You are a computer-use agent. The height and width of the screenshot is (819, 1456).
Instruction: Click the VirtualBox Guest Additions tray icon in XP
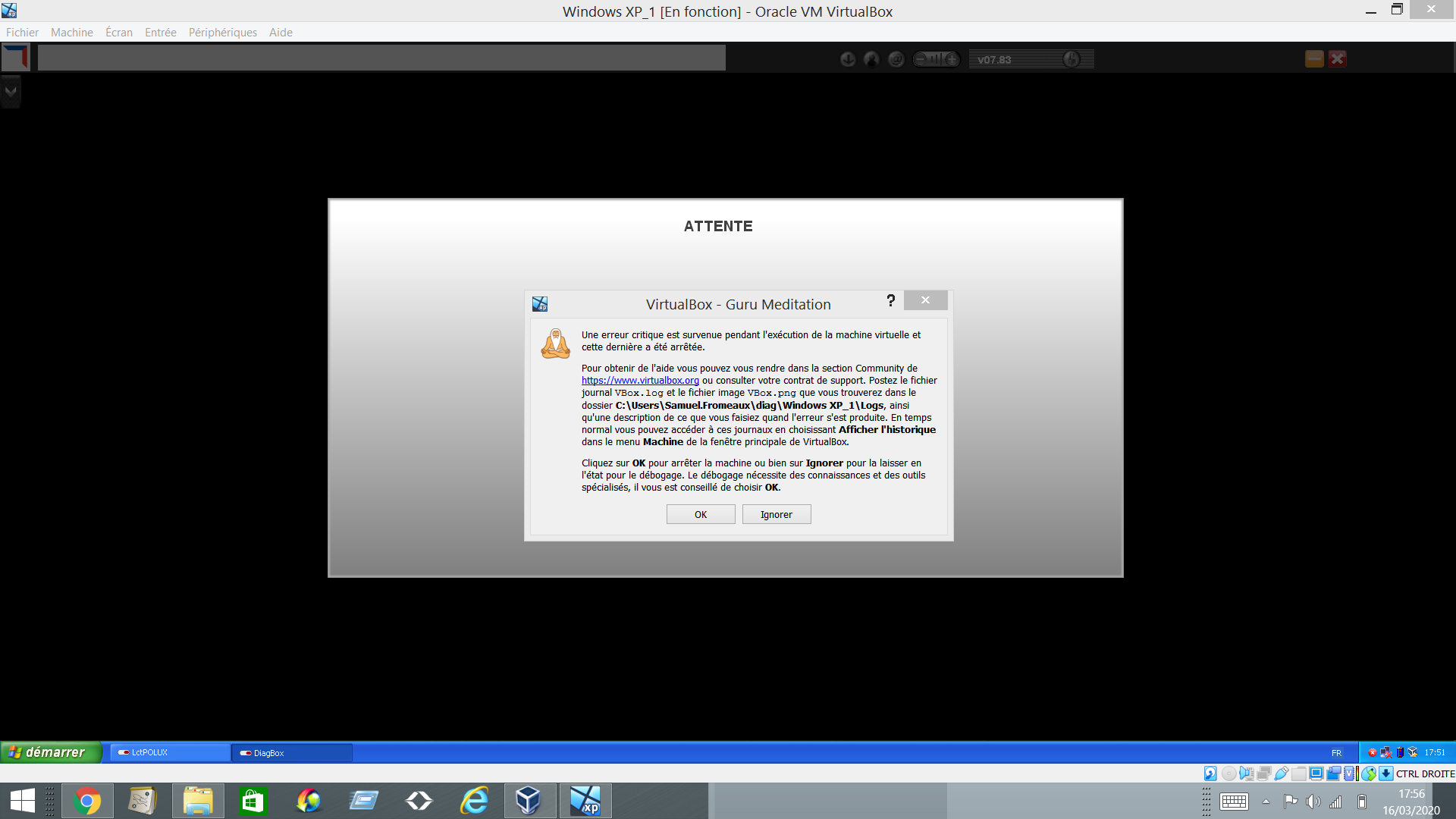coord(1413,752)
